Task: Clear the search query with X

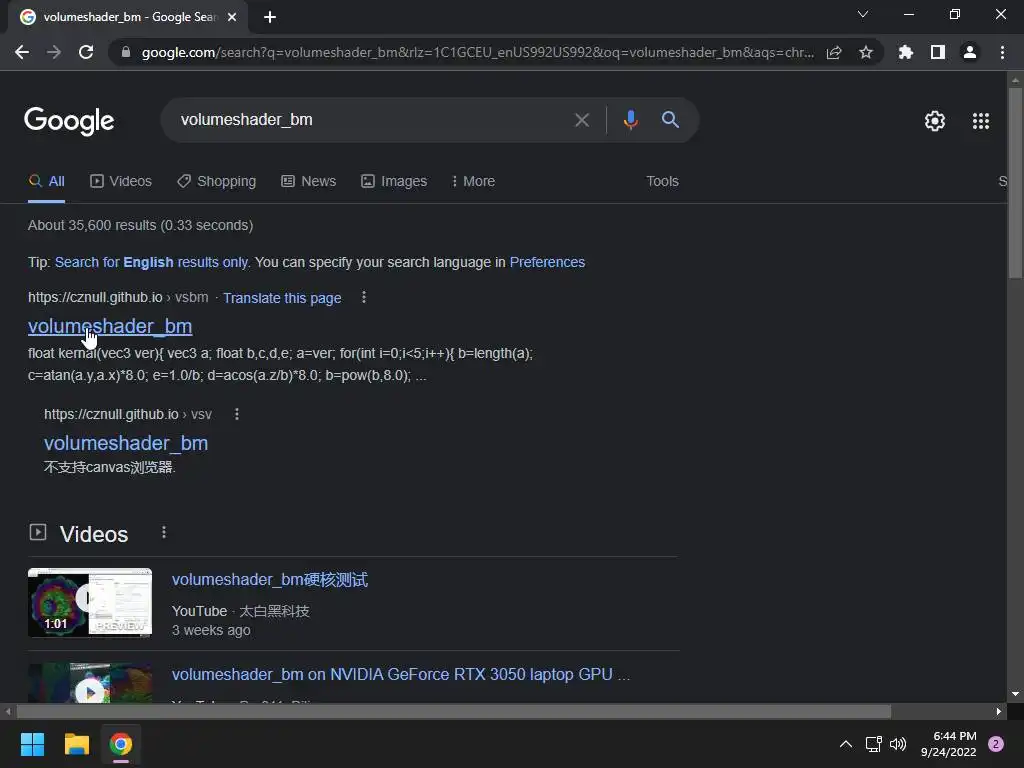Action: click(582, 120)
